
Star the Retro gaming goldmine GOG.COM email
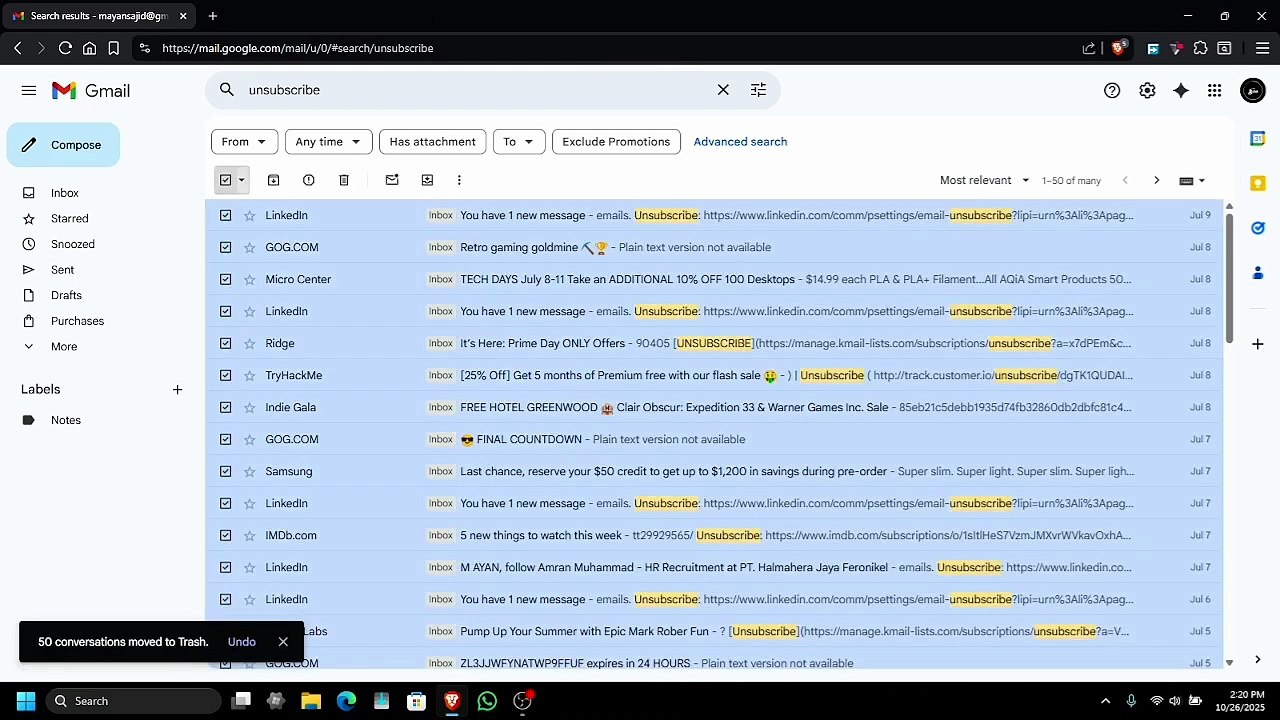[249, 247]
